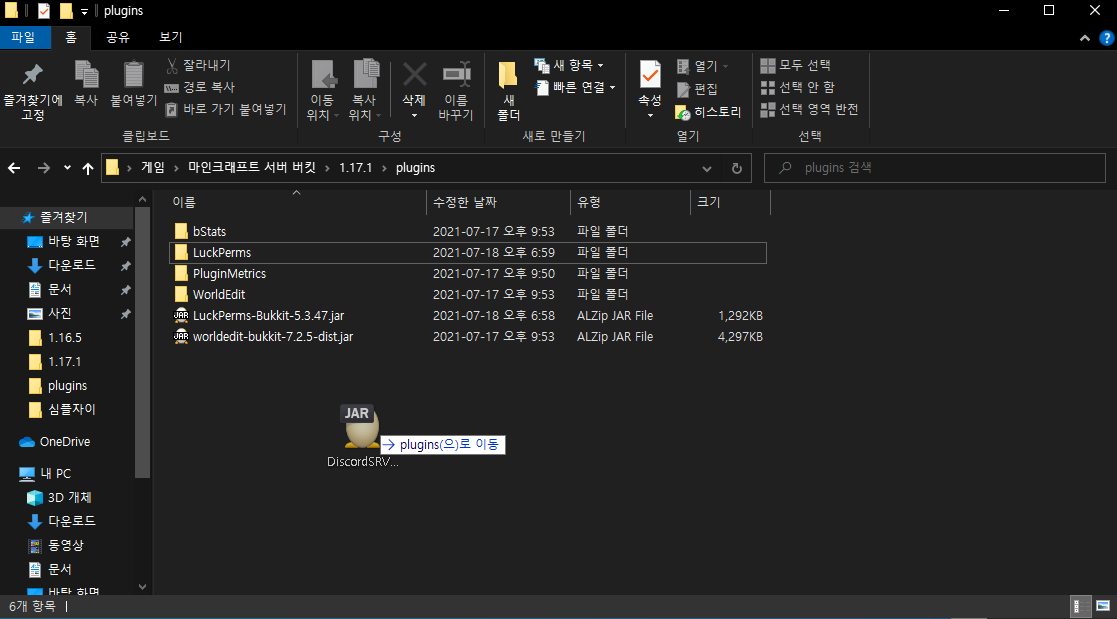Screen dimensions: 1117x619
Task: Click the 1.17.1 breadcrumb in address bar
Action: click(355, 168)
